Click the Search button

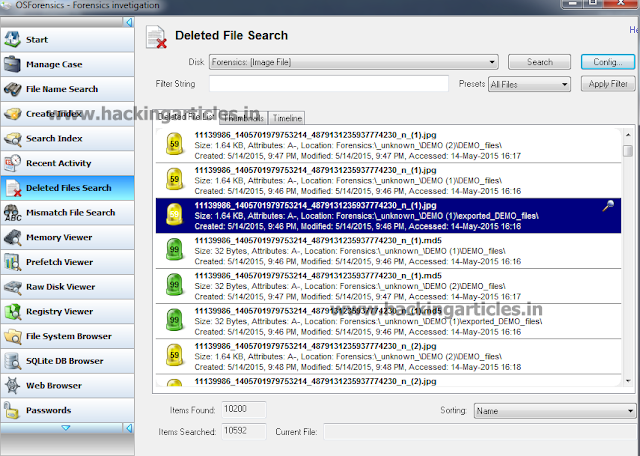click(x=539, y=62)
